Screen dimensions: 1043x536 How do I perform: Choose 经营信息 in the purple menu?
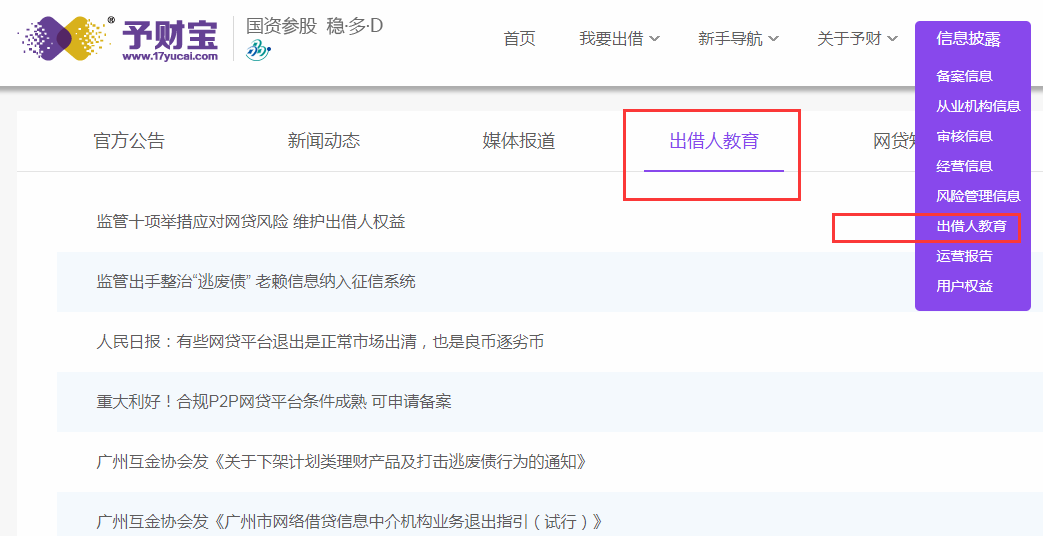tap(964, 166)
